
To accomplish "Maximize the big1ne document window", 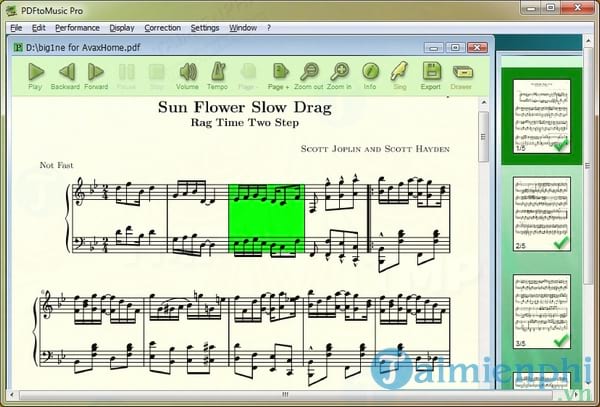I will 455,48.
